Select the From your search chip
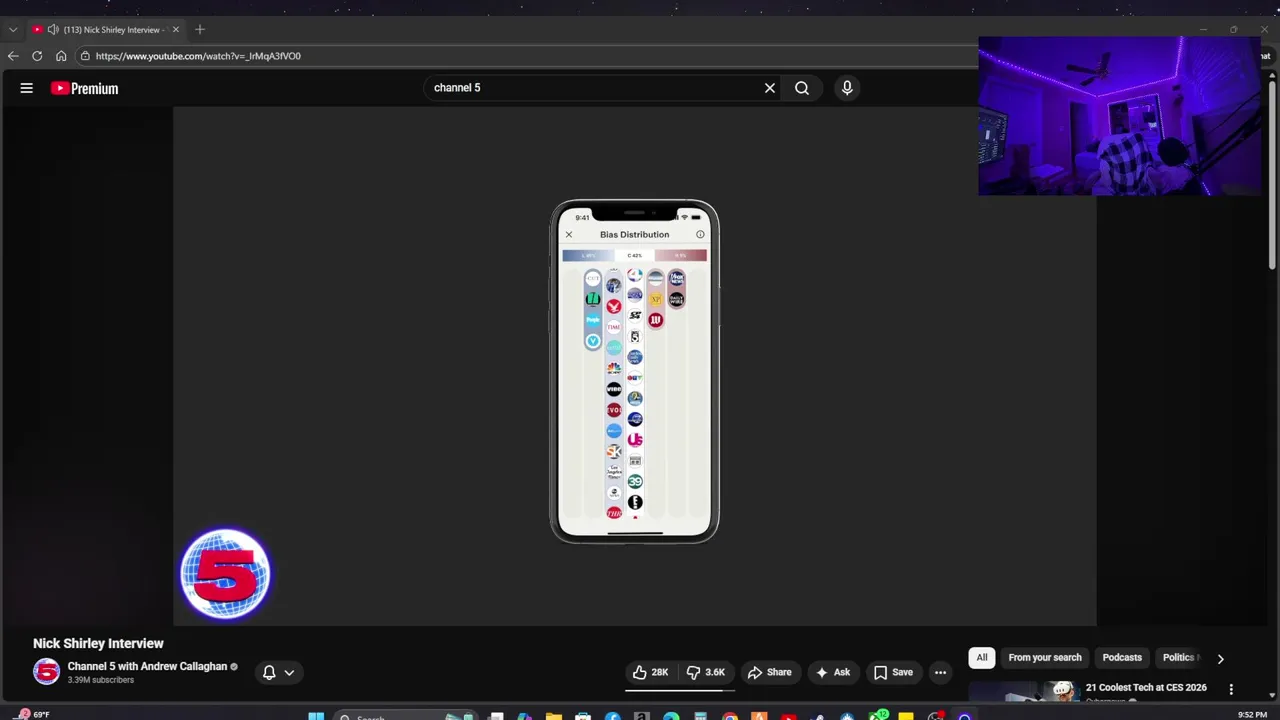Image resolution: width=1280 pixels, height=720 pixels. [x=1045, y=657]
